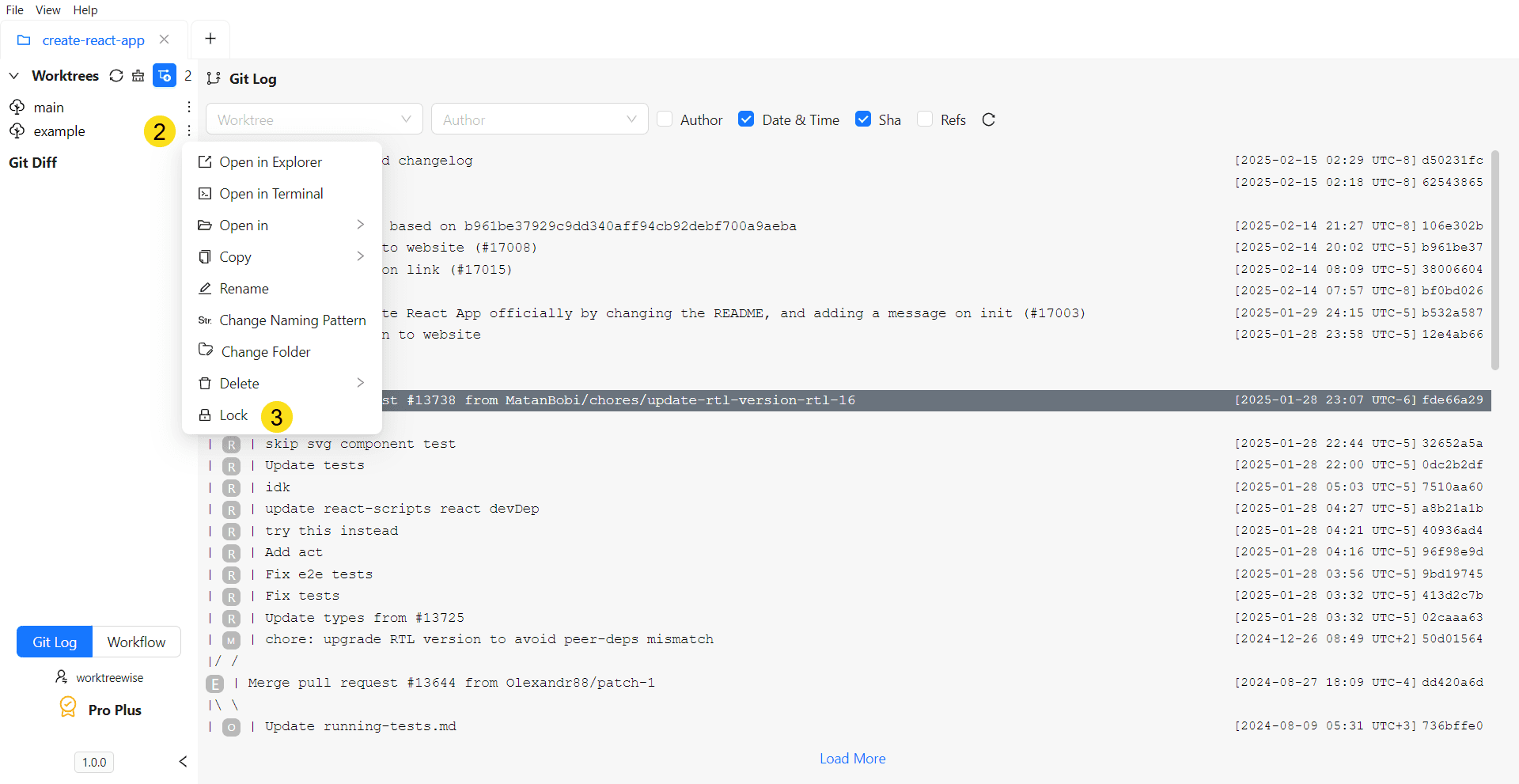Screen dimensions: 1519x784
Task: Click the refresh worktrees icon
Action: coord(116,76)
